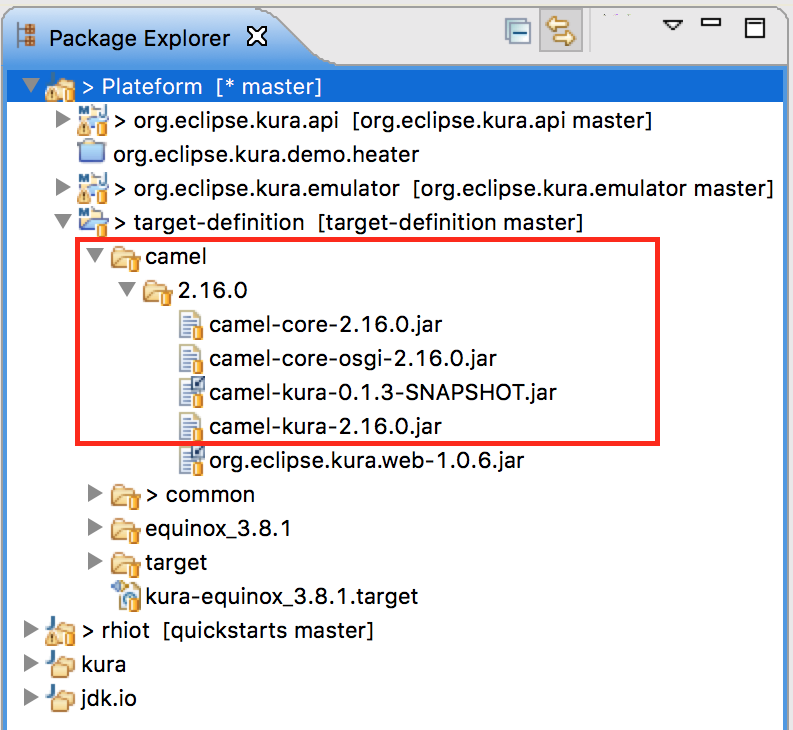Select the kura project

pos(103,664)
